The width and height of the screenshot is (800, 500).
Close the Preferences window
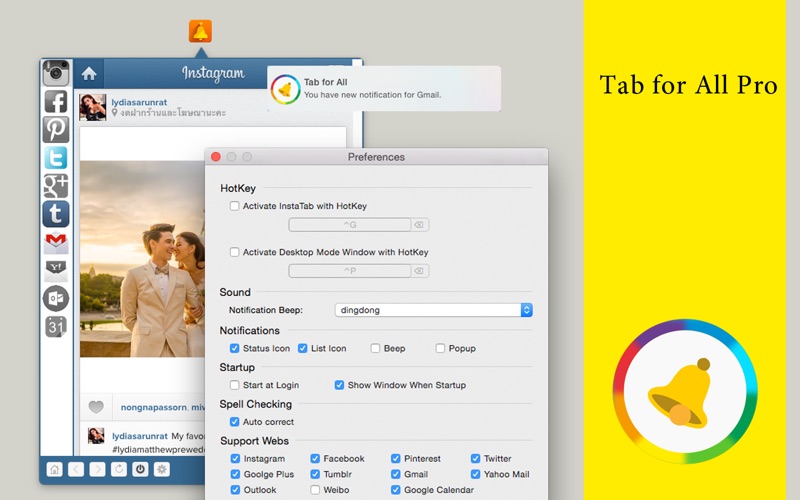pos(216,157)
